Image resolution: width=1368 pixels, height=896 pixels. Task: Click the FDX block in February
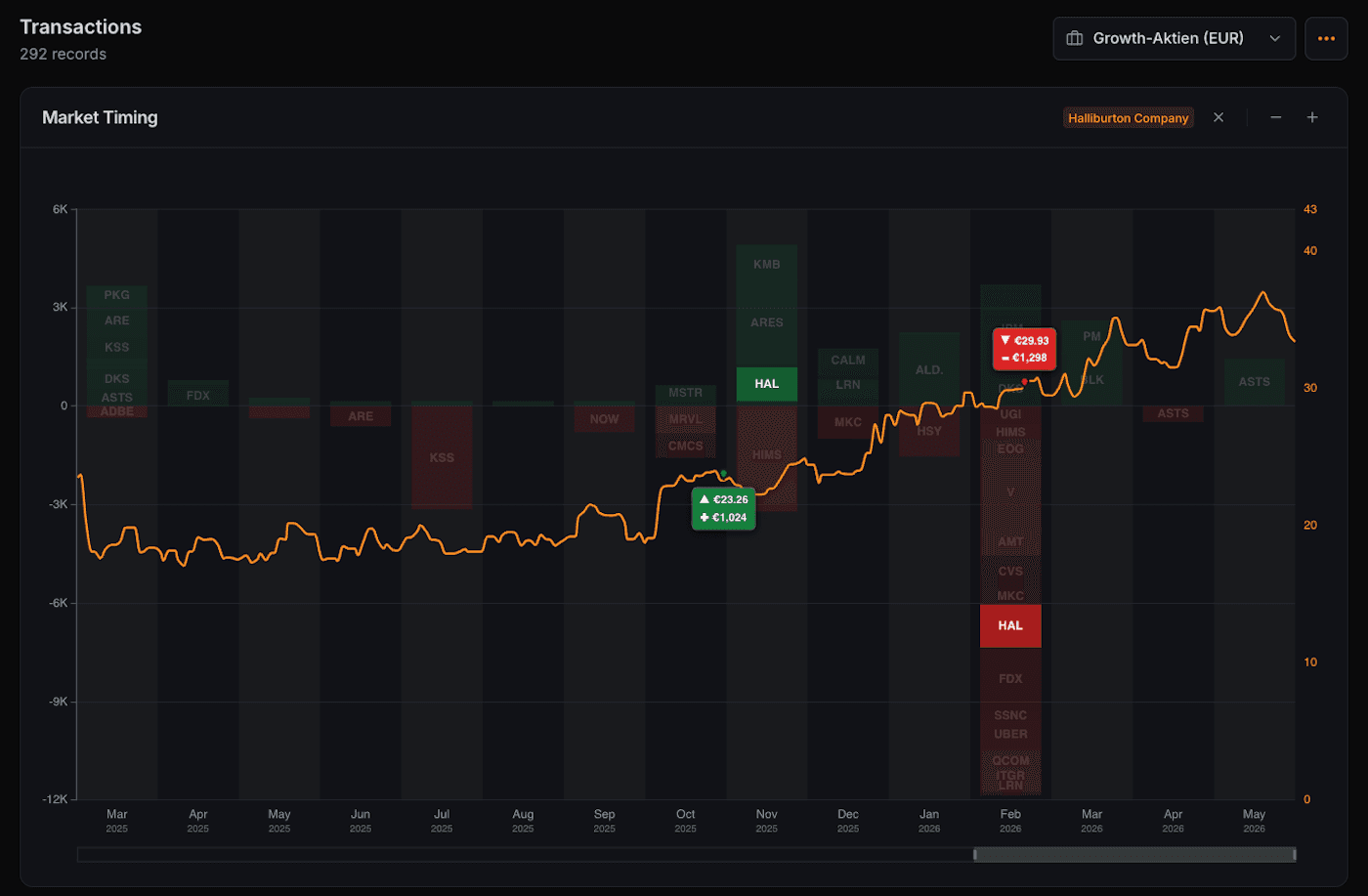(x=1010, y=678)
